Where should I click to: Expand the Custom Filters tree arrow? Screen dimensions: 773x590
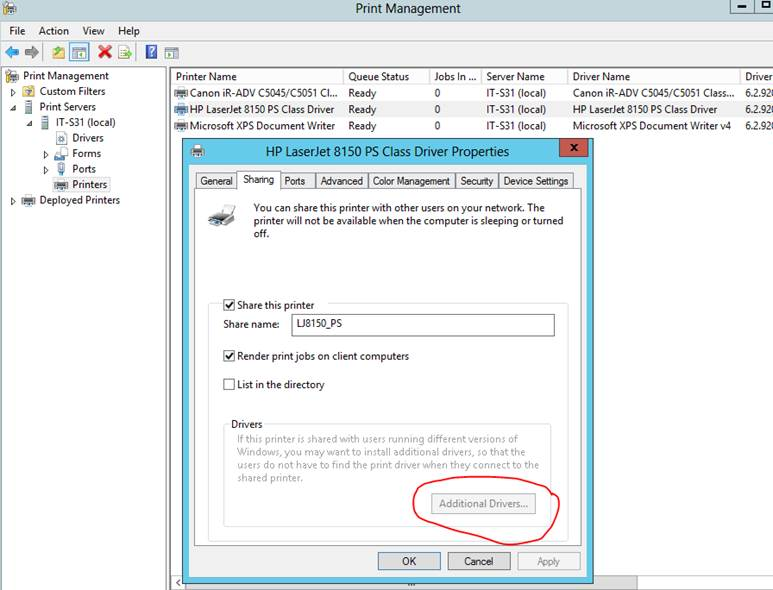(13, 92)
